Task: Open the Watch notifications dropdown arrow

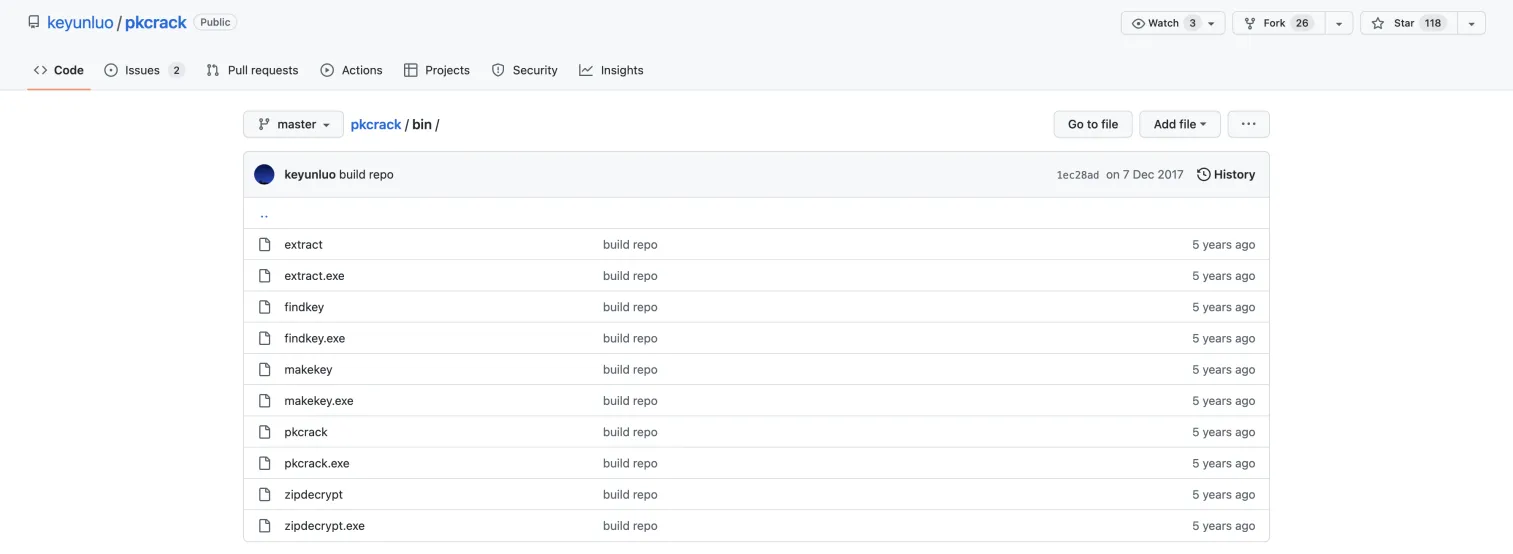Action: pyautogui.click(x=1211, y=23)
